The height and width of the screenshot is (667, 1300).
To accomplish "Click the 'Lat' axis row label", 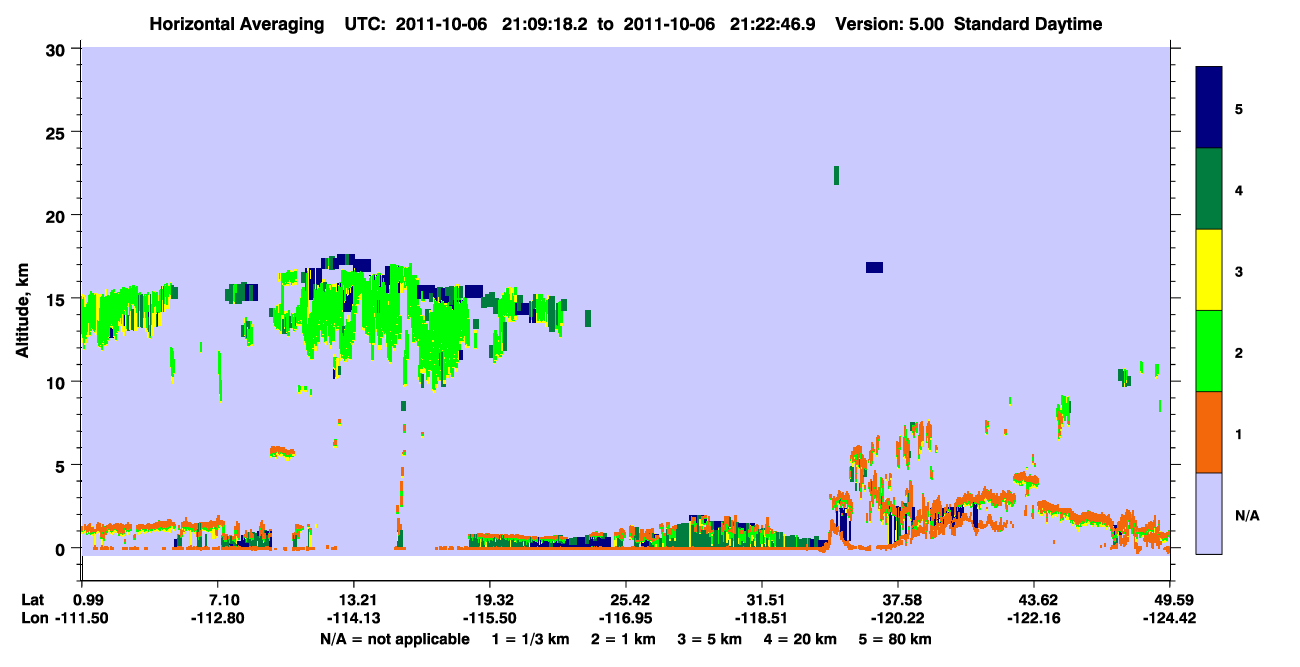I will (x=34, y=600).
